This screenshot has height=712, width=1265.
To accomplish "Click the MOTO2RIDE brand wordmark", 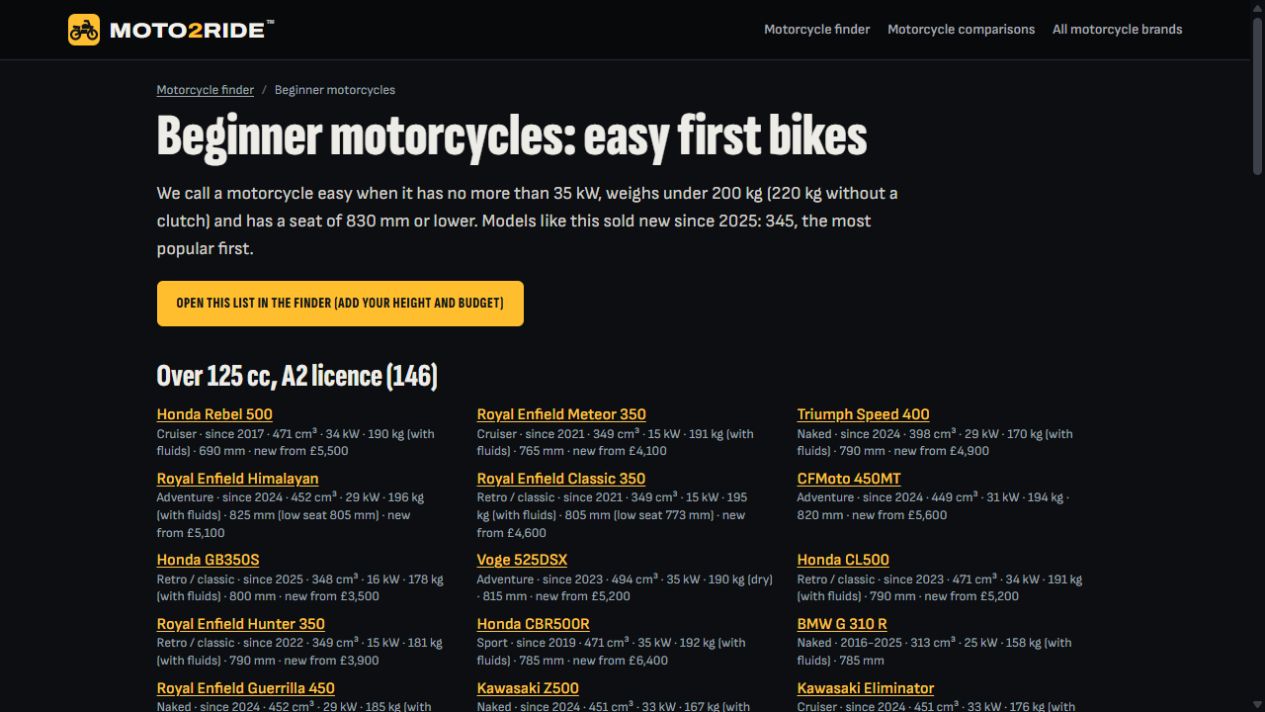I will tap(191, 30).
